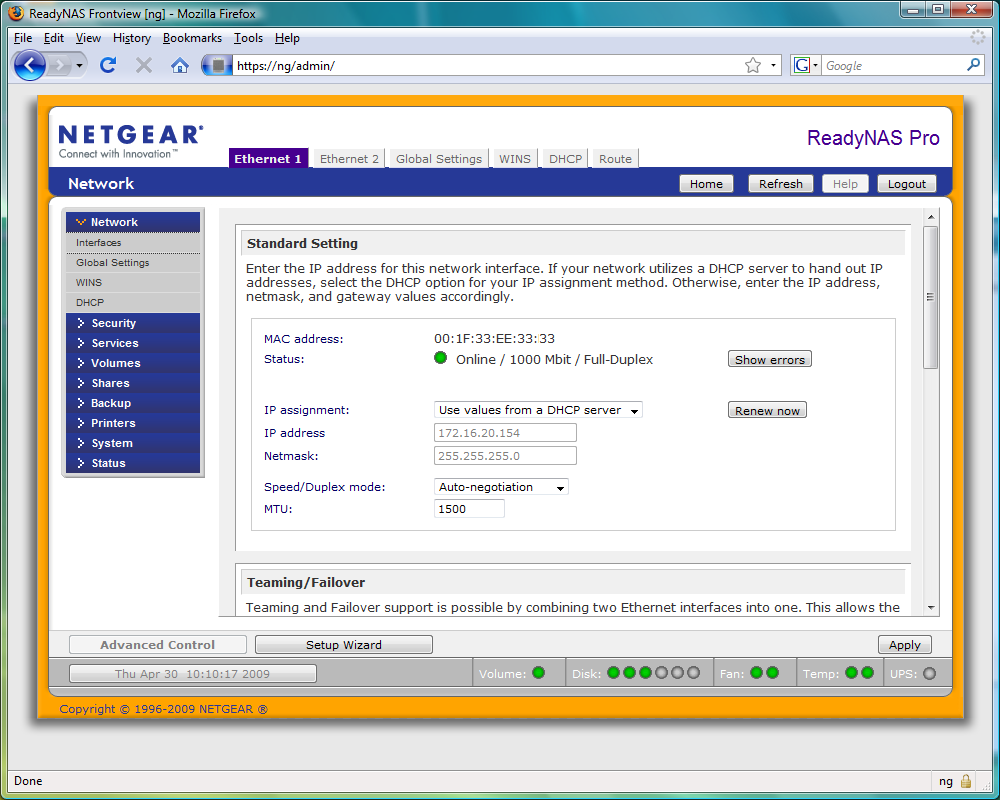The width and height of the screenshot is (1000, 800).
Task: Click the UPS status LED
Action: 929,673
